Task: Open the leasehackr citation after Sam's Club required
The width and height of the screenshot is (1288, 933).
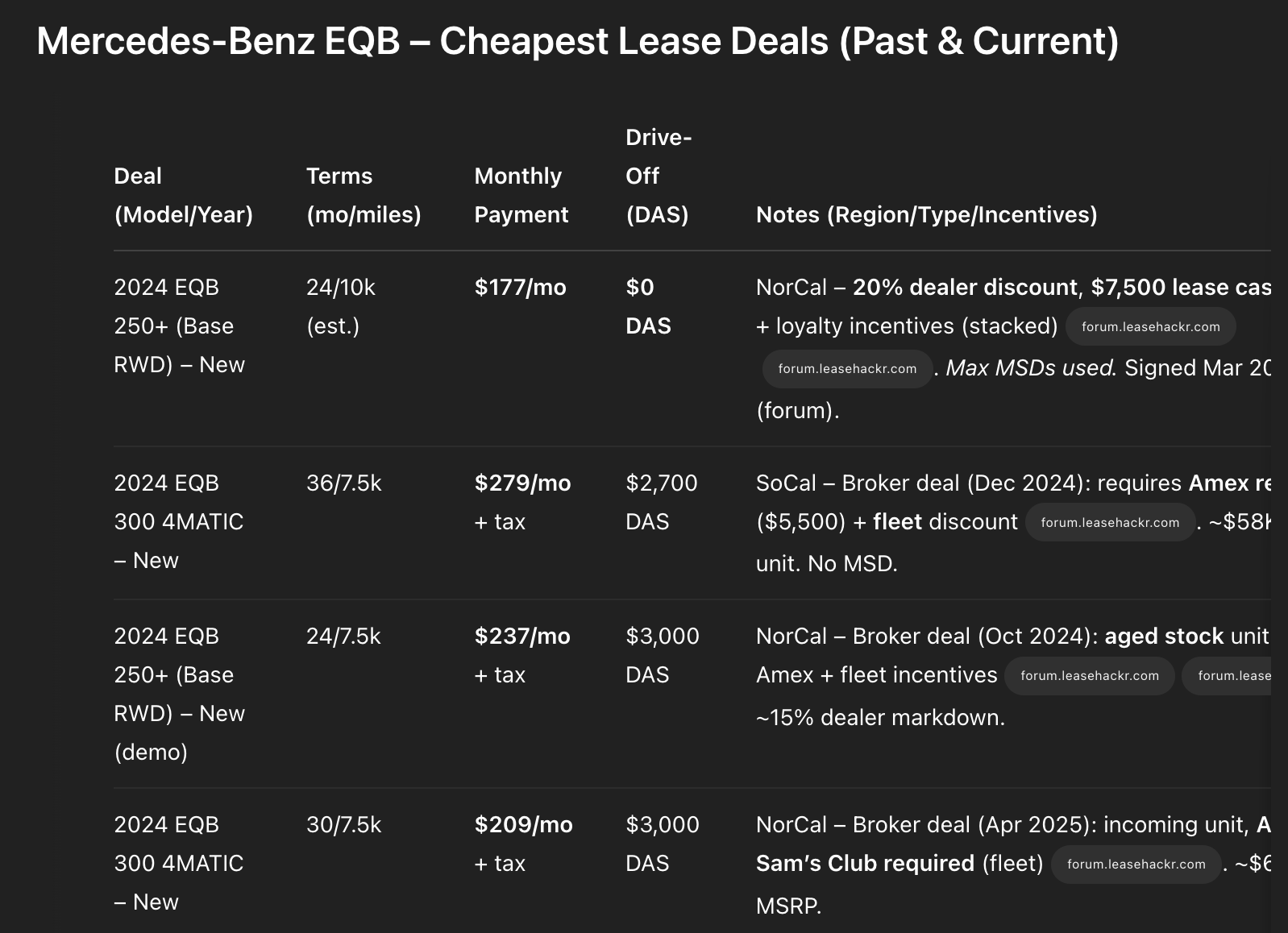Action: click(x=1136, y=864)
